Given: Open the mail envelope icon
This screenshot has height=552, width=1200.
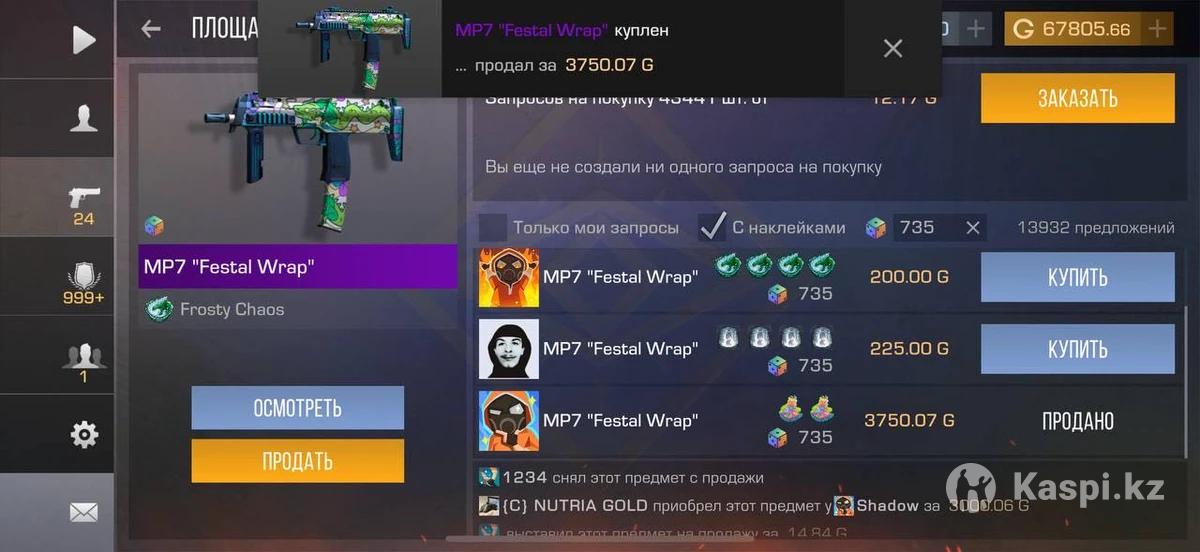Looking at the screenshot, I should [84, 512].
